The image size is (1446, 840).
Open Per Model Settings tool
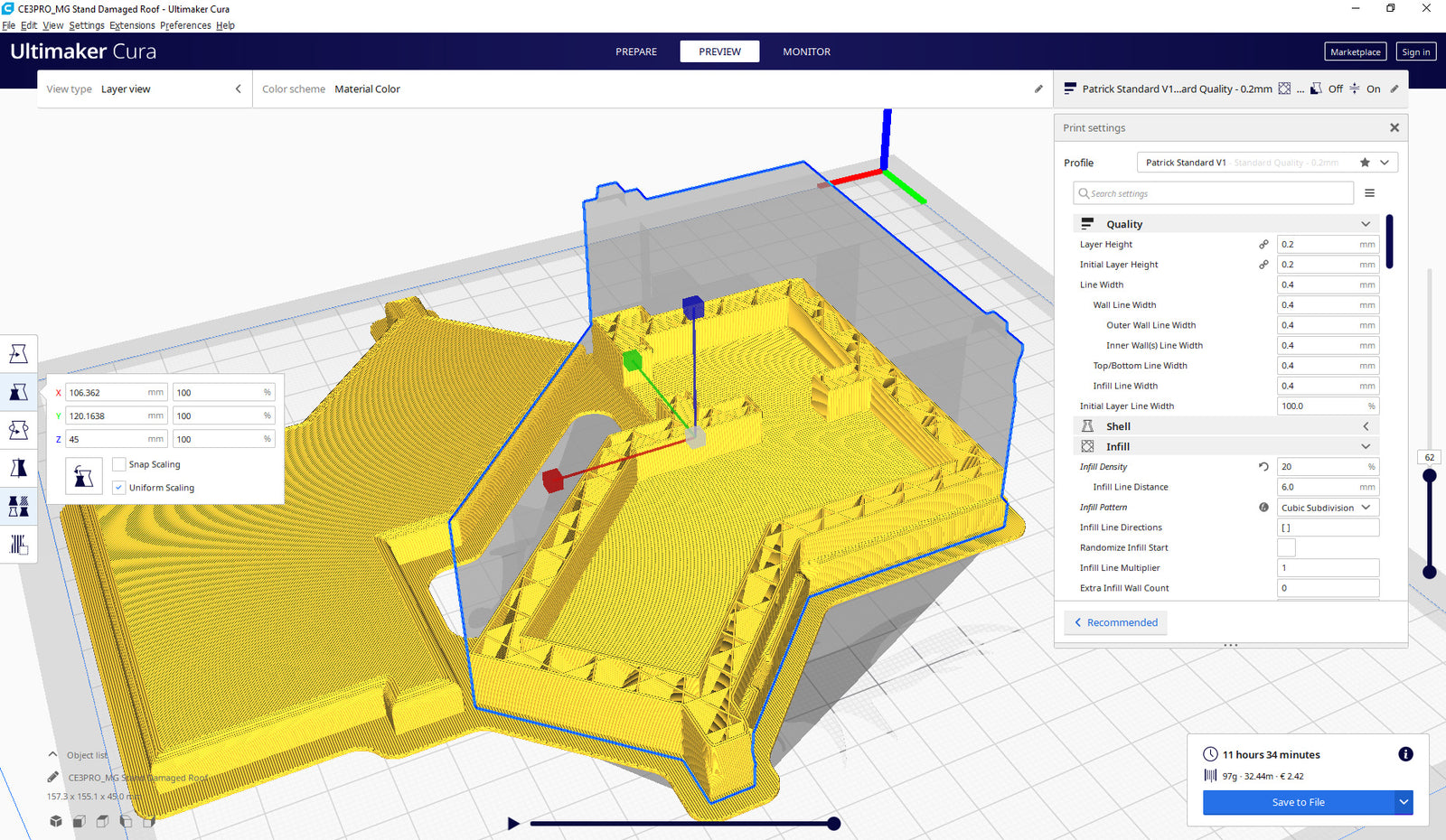coord(18,506)
